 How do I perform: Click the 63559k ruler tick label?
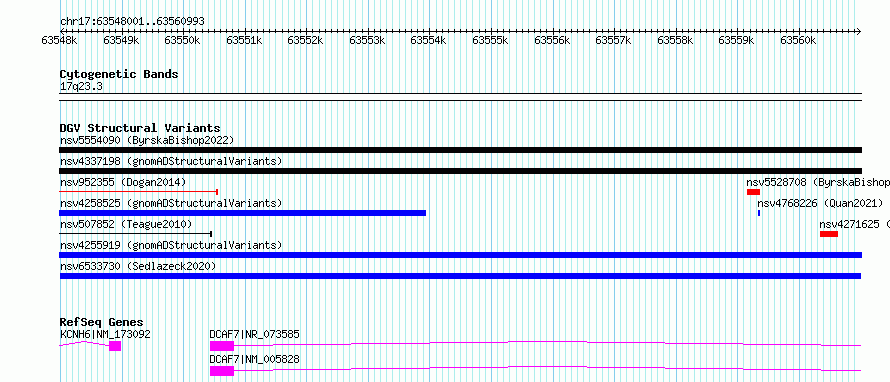(737, 40)
